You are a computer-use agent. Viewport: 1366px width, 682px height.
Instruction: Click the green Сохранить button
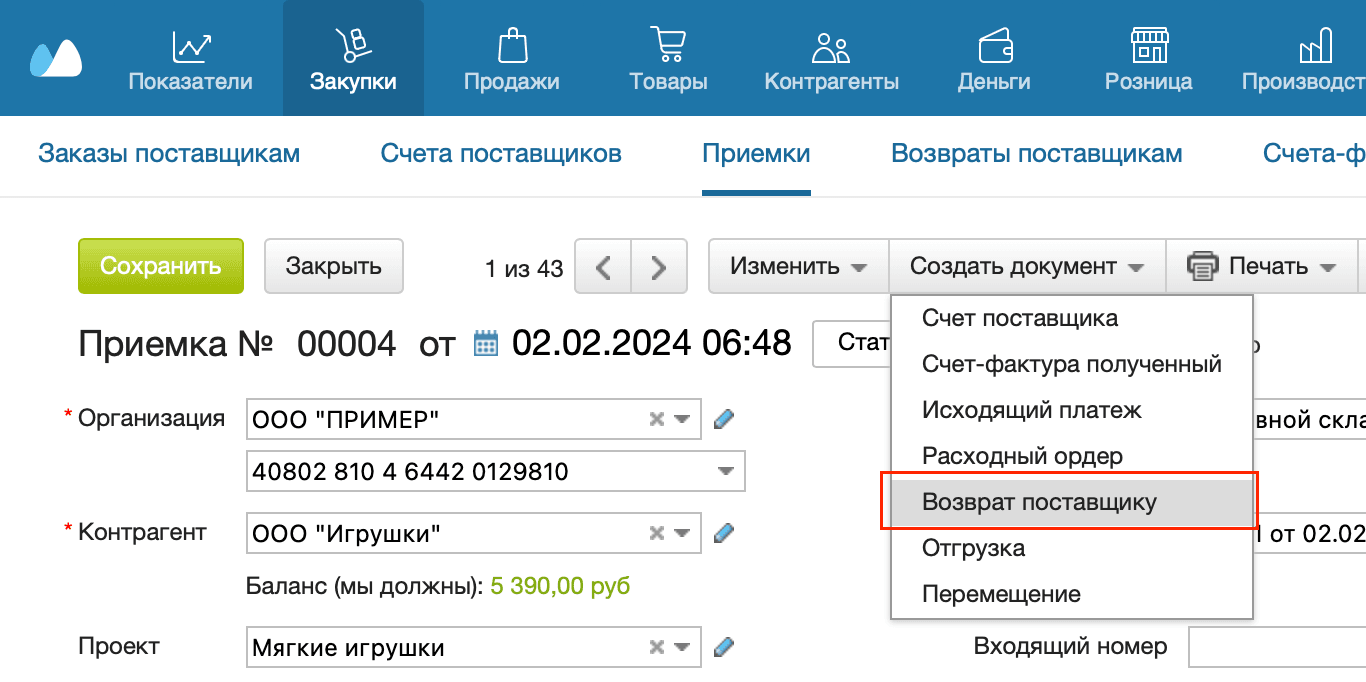pyautogui.click(x=160, y=266)
